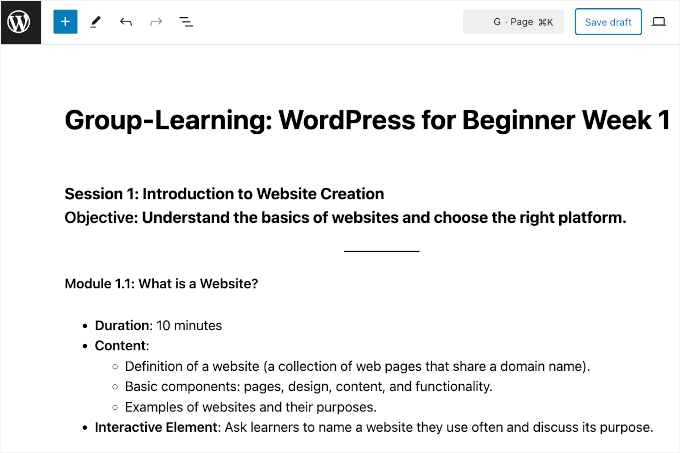Click the Module 1.1 heading

click(161, 284)
